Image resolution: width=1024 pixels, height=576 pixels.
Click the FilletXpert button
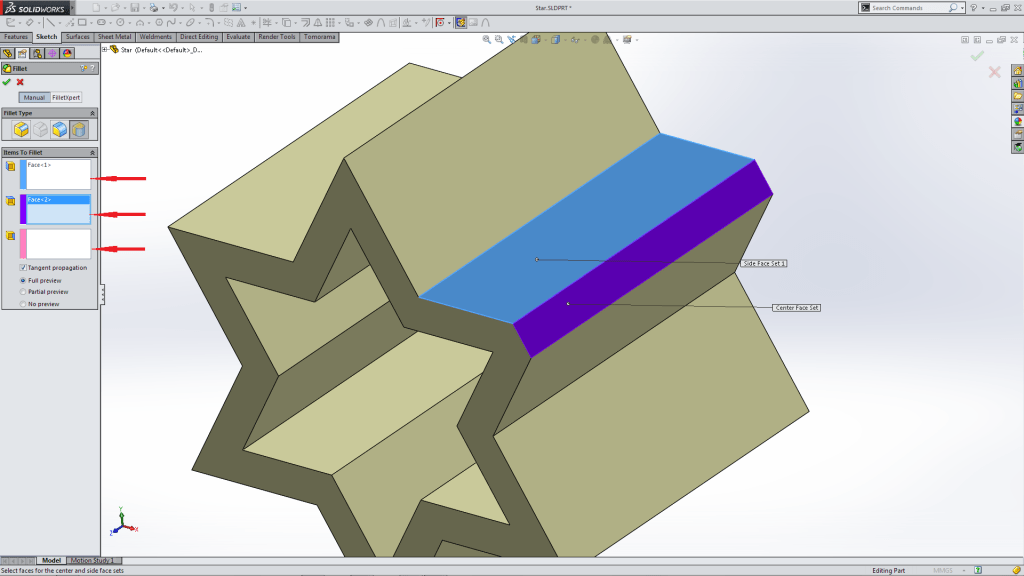pos(66,98)
